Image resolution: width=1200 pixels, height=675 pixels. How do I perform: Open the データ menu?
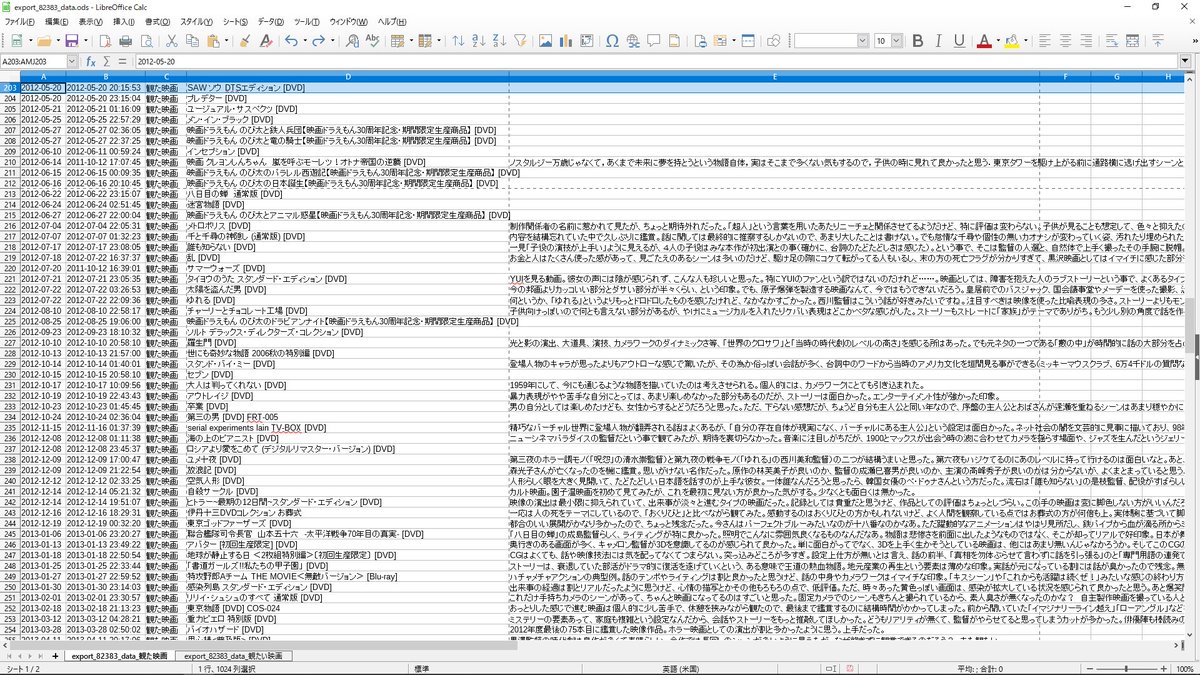pos(270,21)
